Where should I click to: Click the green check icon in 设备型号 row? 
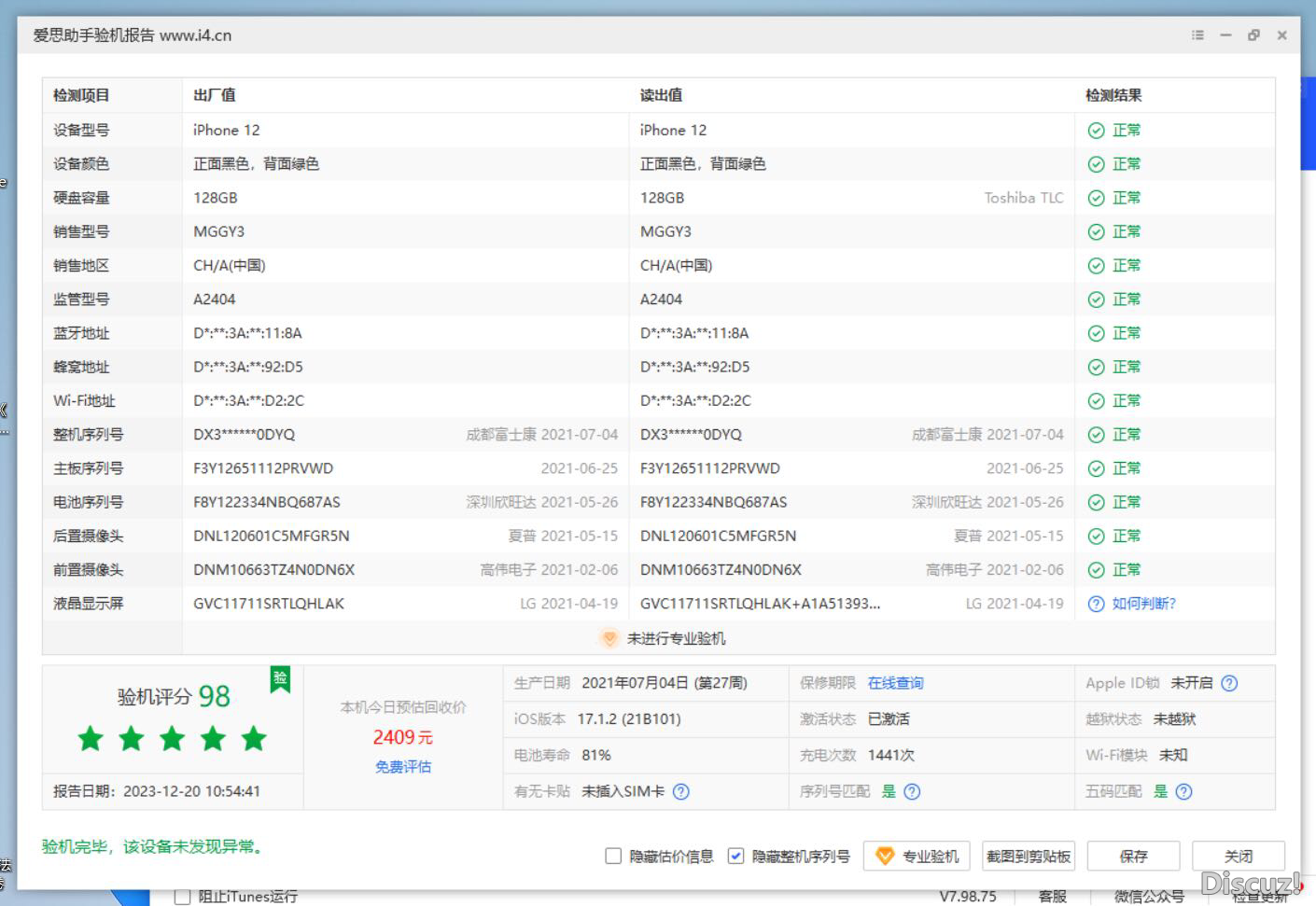[1097, 131]
